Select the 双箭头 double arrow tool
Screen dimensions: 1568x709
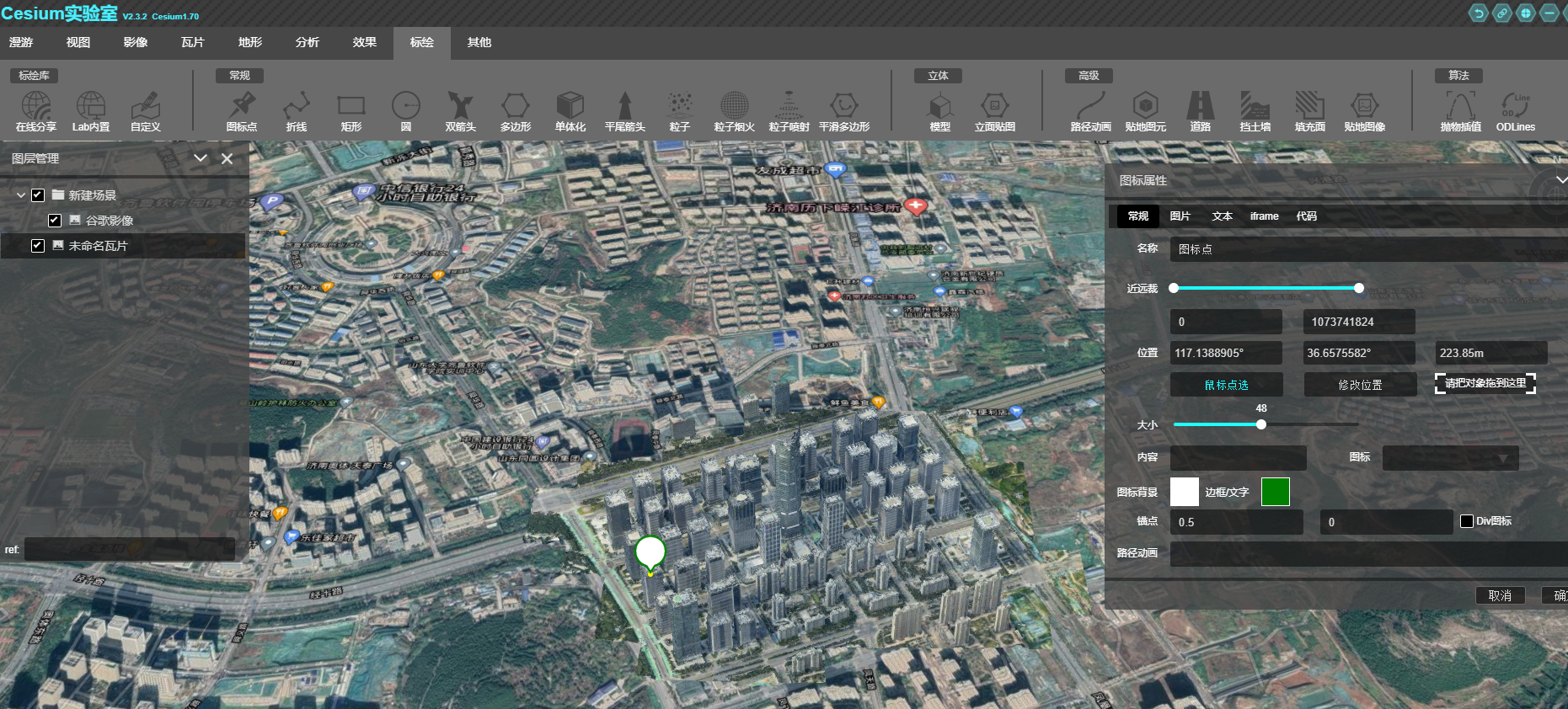[461, 112]
